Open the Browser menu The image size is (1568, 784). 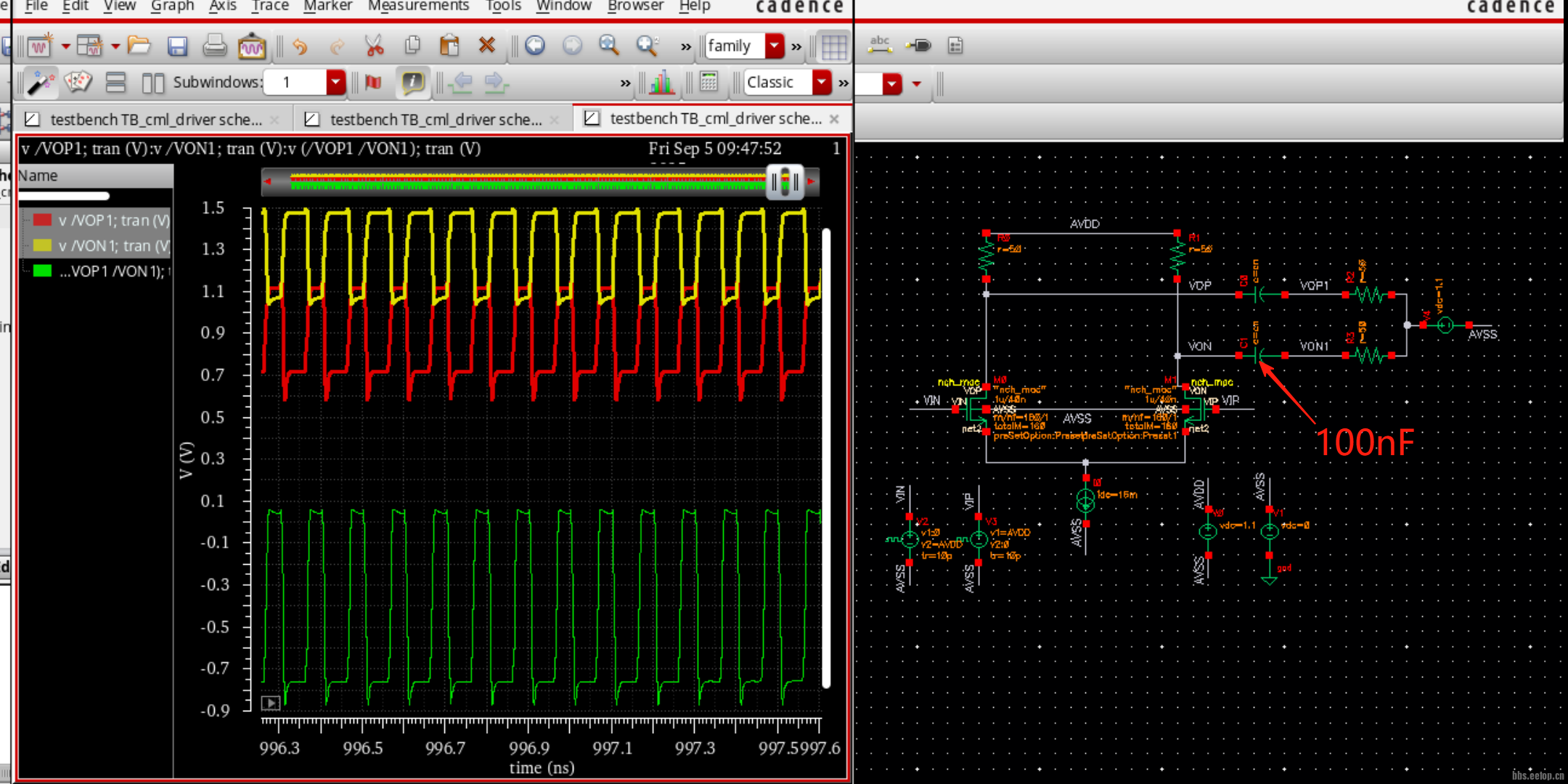tap(635, 6)
